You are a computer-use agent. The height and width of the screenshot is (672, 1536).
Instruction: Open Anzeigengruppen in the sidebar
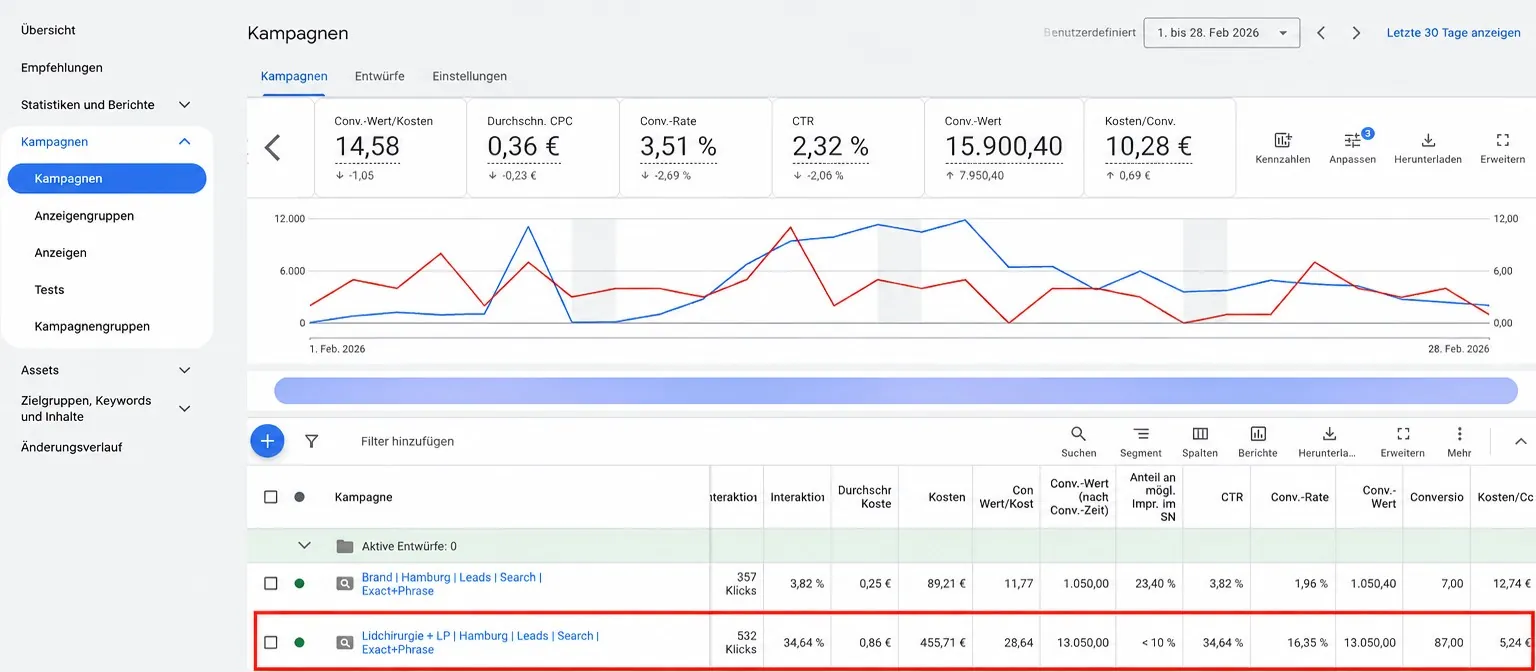click(x=84, y=216)
